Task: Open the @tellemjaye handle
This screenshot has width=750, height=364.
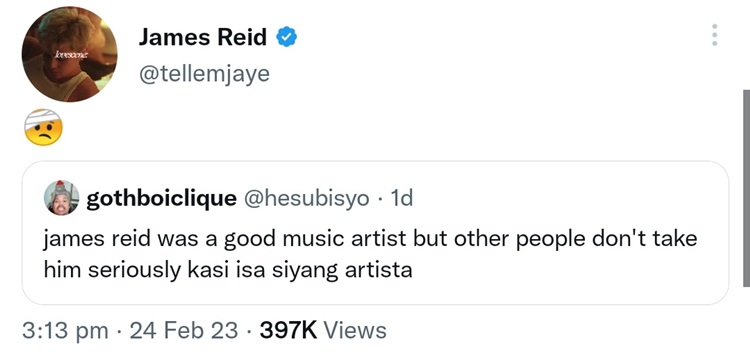Action: point(204,74)
